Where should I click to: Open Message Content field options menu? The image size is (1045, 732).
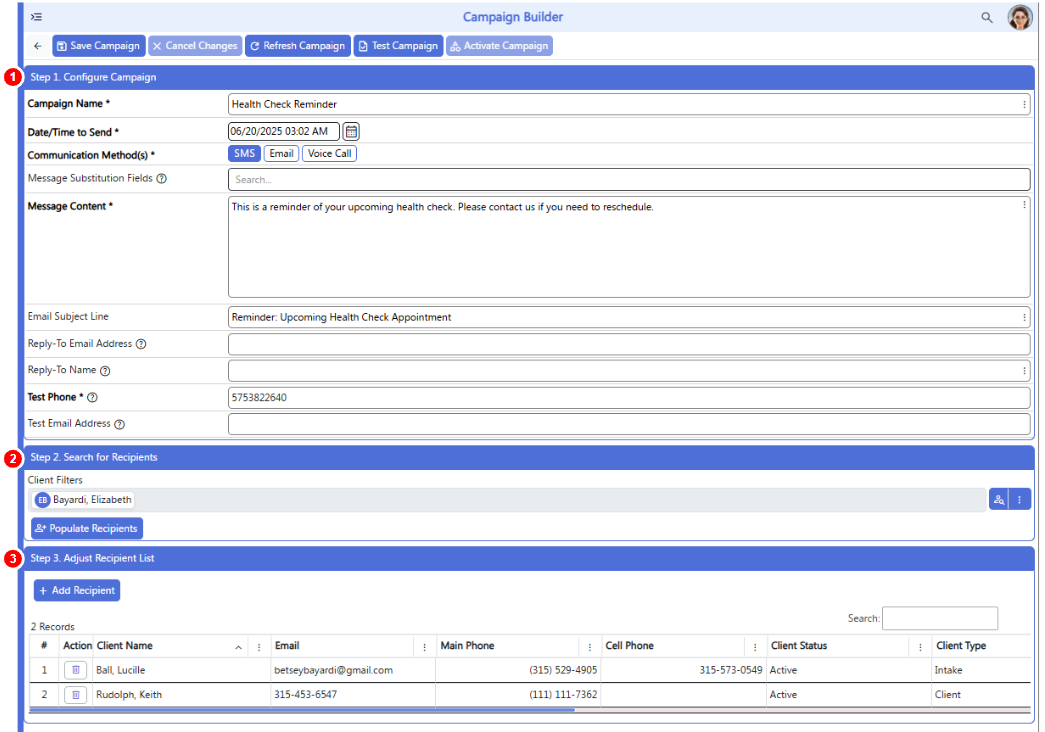pyautogui.click(x=1024, y=205)
